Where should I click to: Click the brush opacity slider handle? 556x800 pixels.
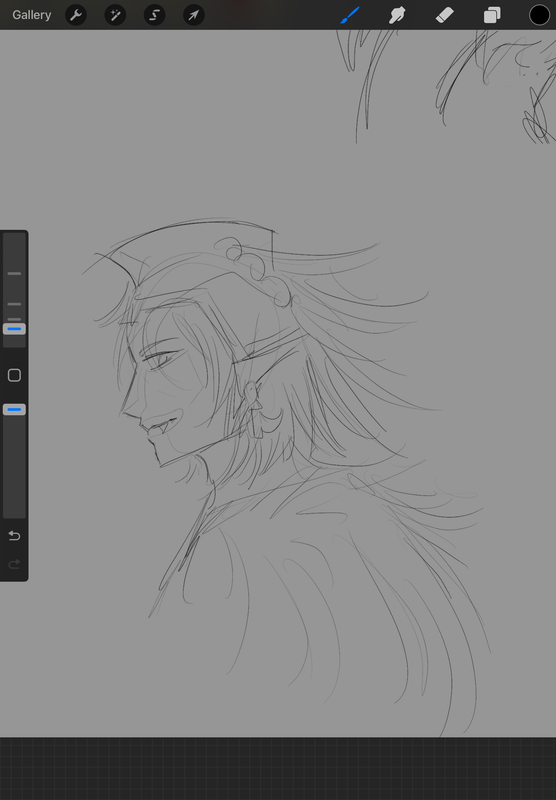[x=14, y=409]
